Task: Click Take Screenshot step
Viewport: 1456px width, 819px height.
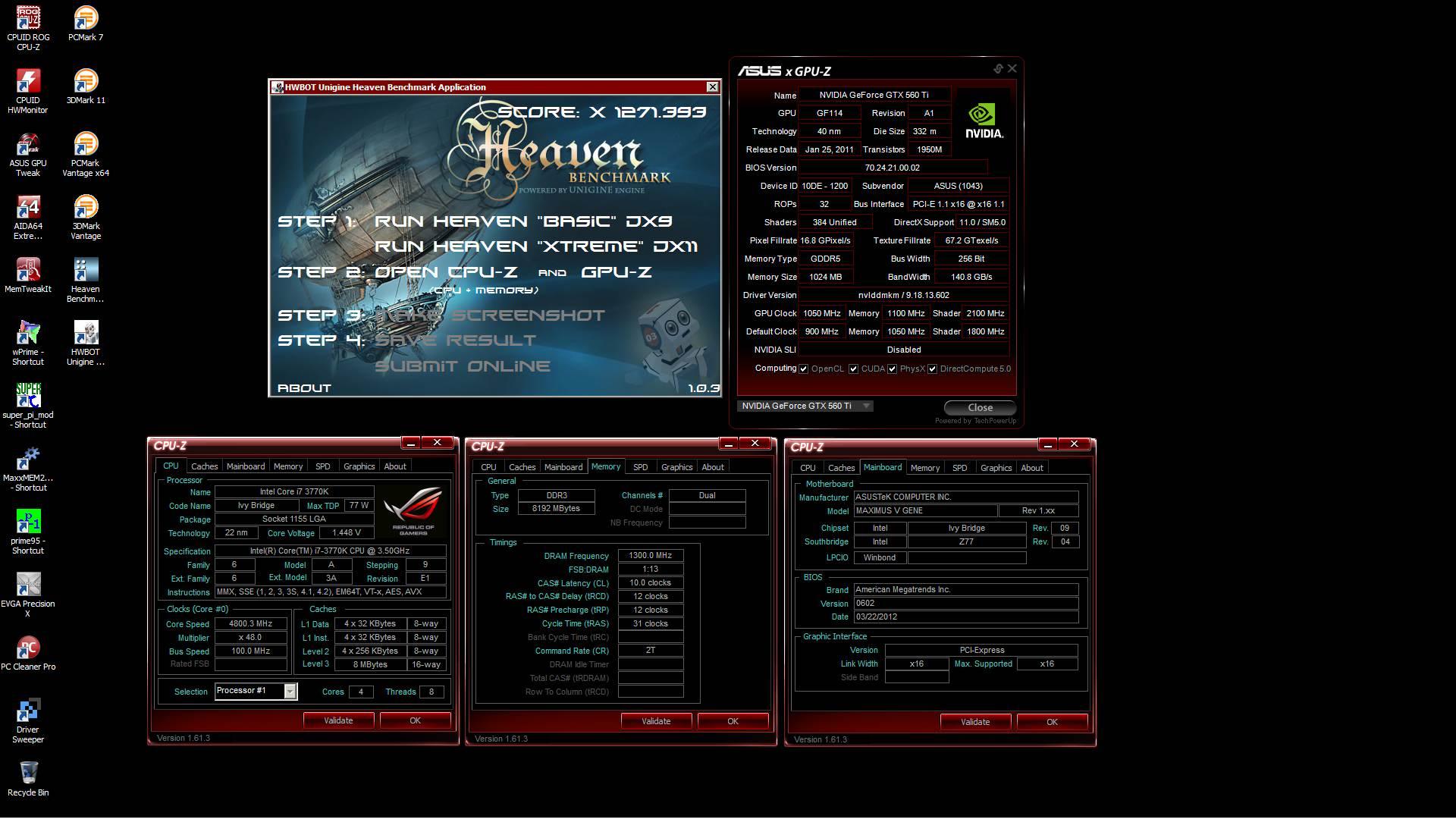Action: point(490,315)
